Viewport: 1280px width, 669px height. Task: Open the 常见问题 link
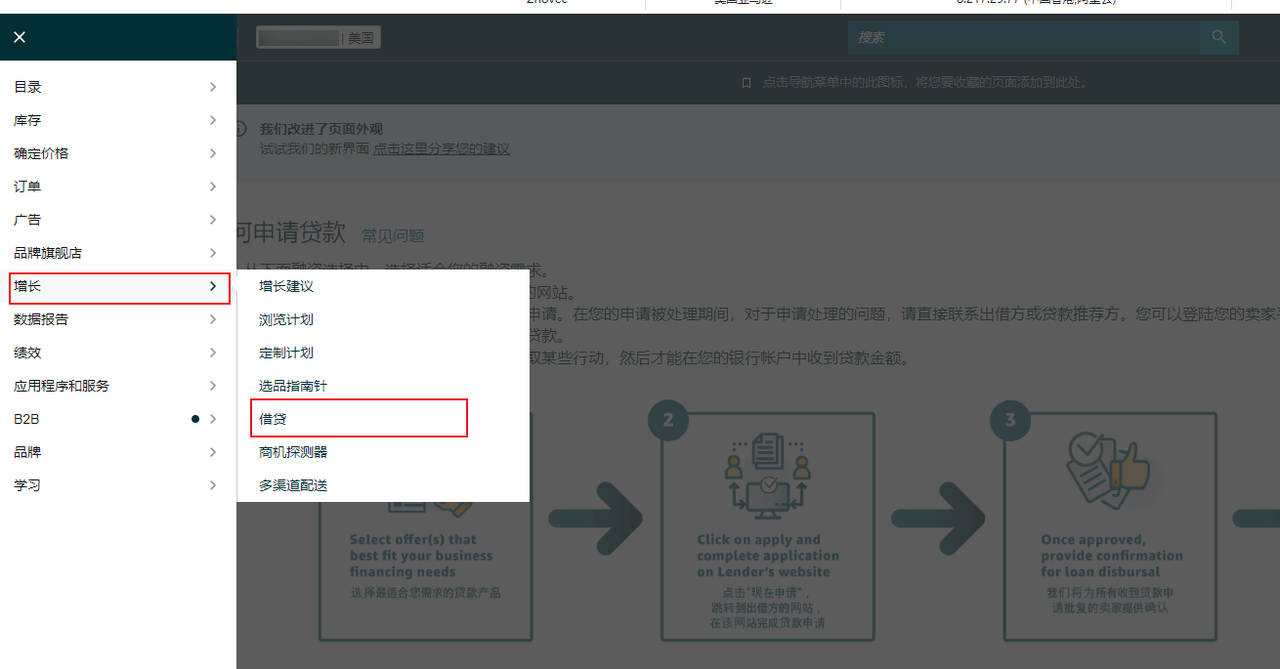point(393,236)
